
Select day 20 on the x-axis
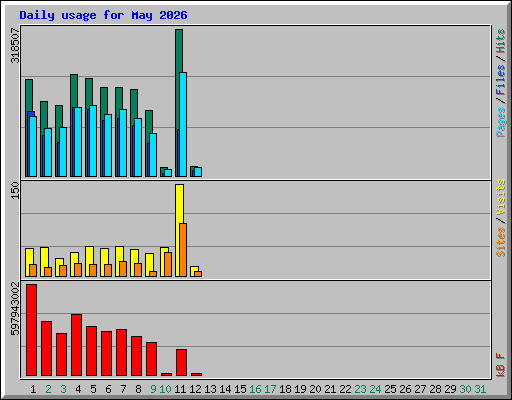coord(315,389)
